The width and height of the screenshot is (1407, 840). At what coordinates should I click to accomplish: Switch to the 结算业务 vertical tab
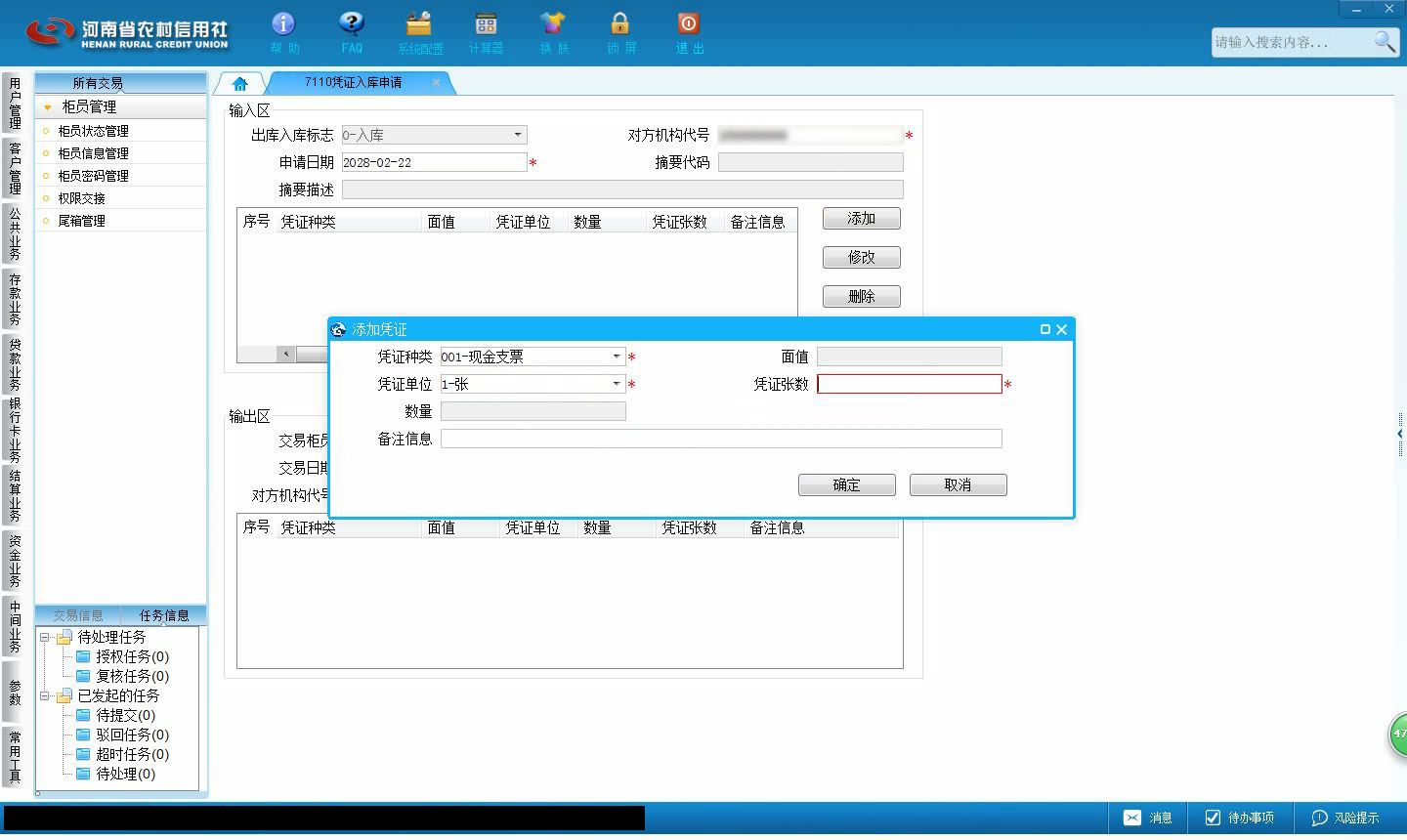tap(15, 496)
